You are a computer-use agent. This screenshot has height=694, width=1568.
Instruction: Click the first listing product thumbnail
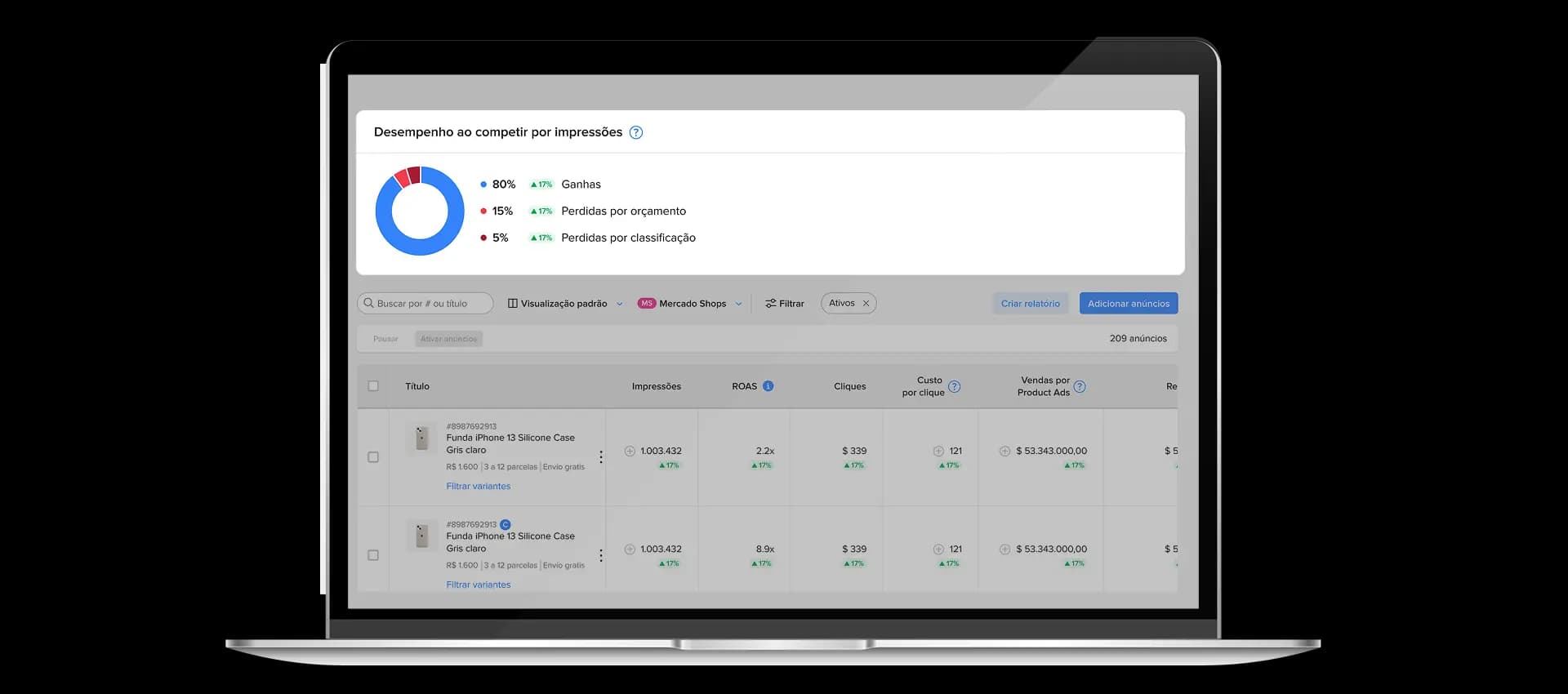click(421, 438)
